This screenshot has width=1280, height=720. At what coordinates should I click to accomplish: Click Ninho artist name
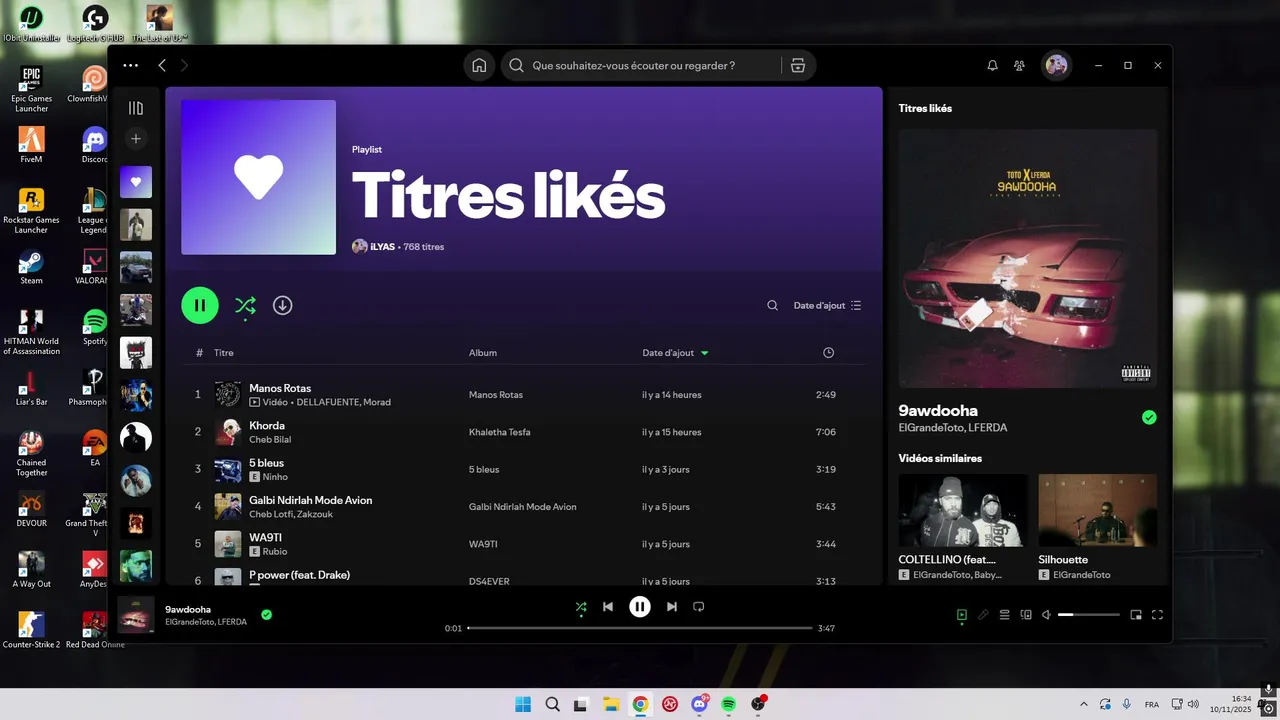click(275, 477)
